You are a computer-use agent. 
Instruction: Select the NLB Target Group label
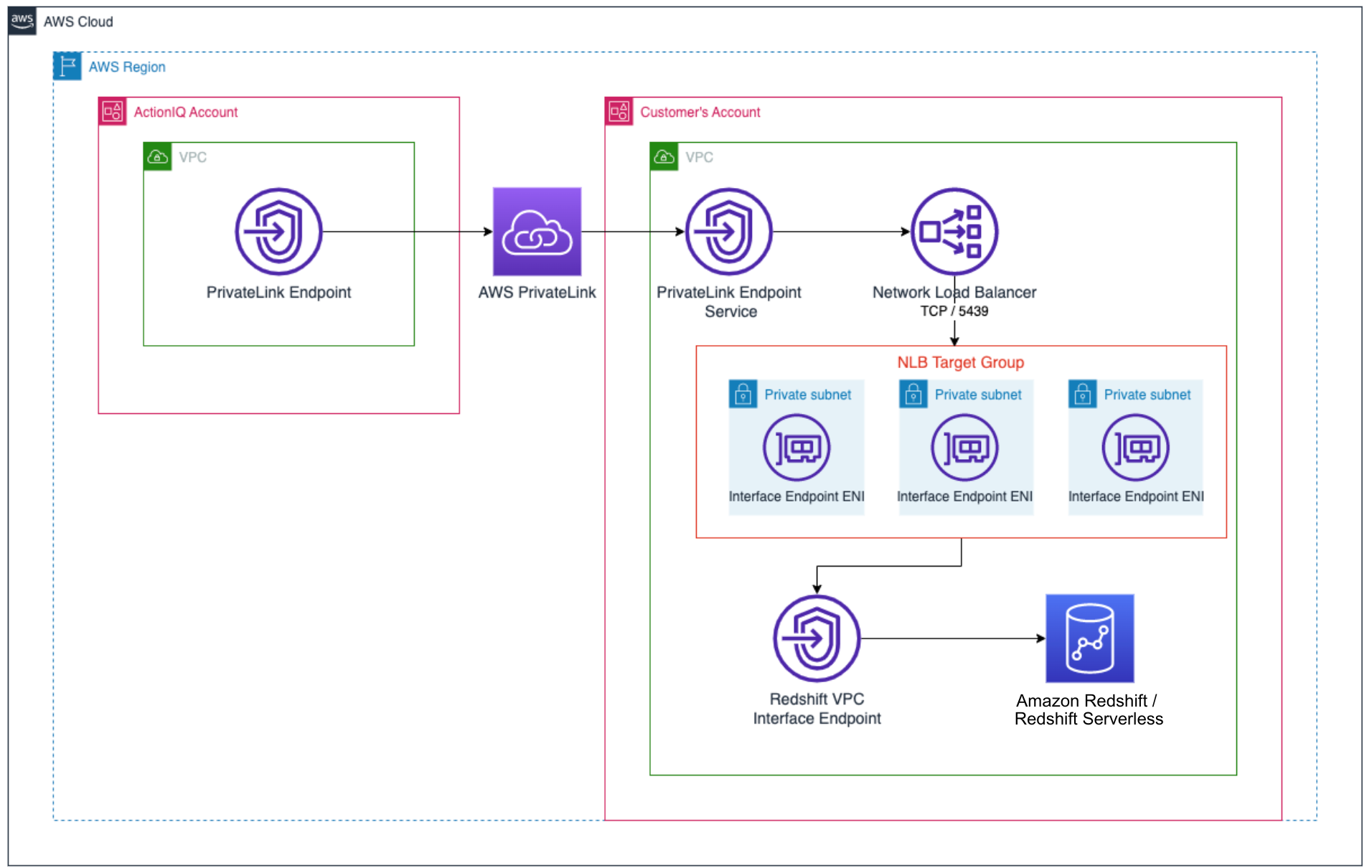(x=961, y=362)
